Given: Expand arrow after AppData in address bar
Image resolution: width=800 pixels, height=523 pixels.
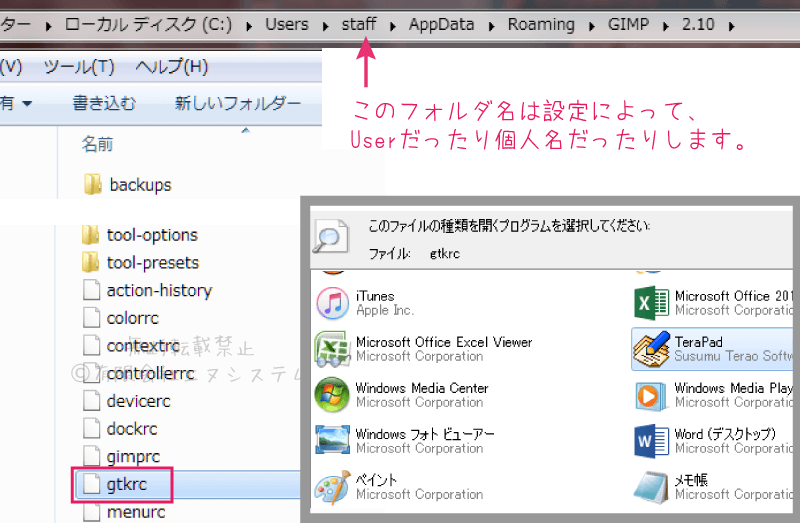Looking at the screenshot, I should [491, 26].
